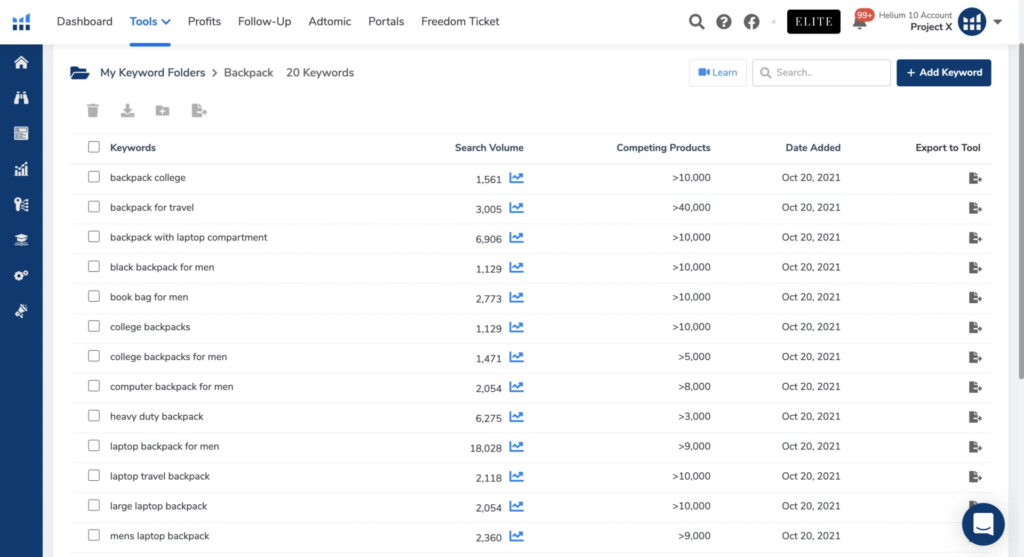Open the help question mark icon
Screen dimensions: 1024x557
point(724,22)
